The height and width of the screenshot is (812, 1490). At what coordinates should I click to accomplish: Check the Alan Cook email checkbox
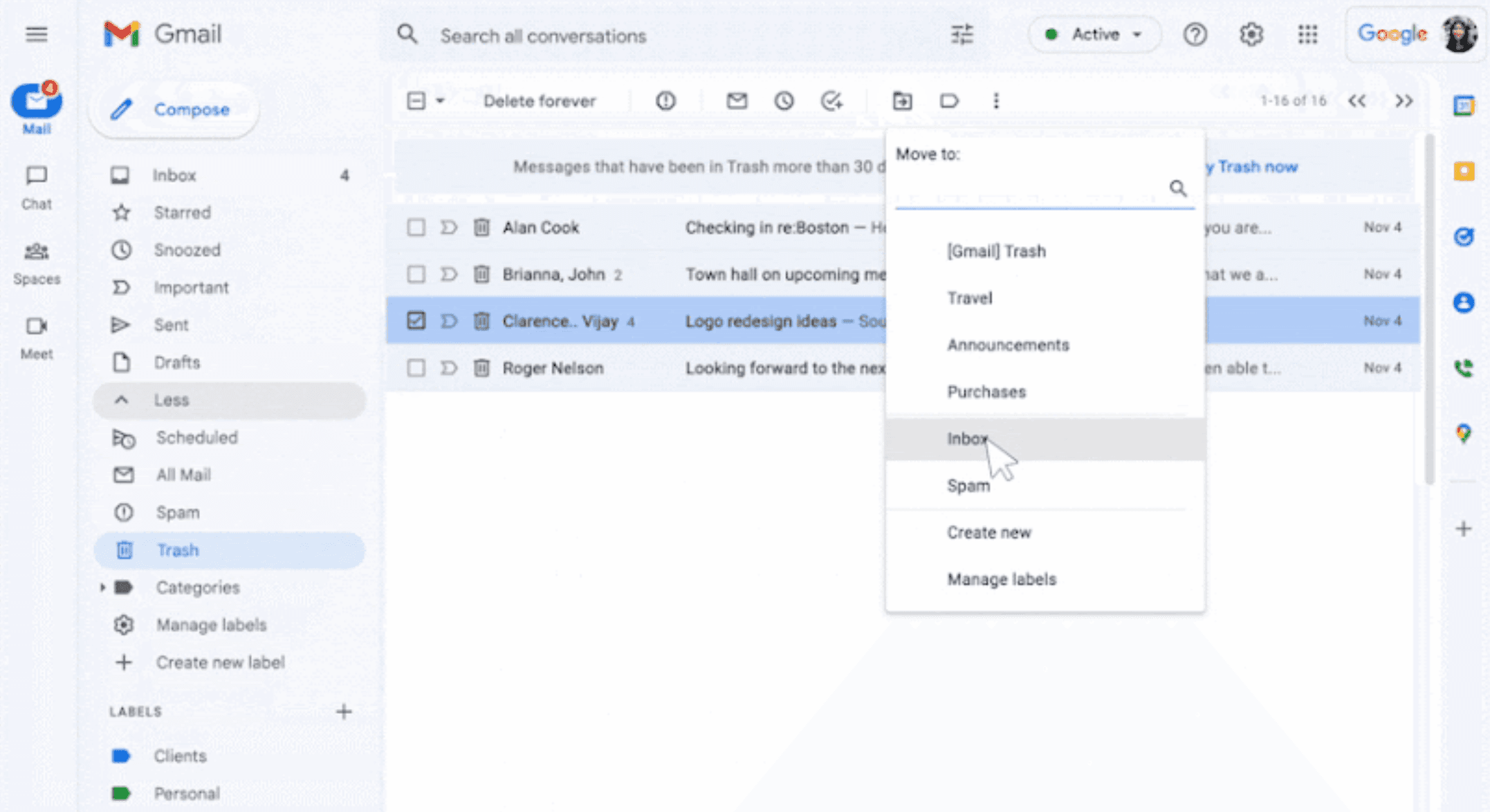point(416,227)
